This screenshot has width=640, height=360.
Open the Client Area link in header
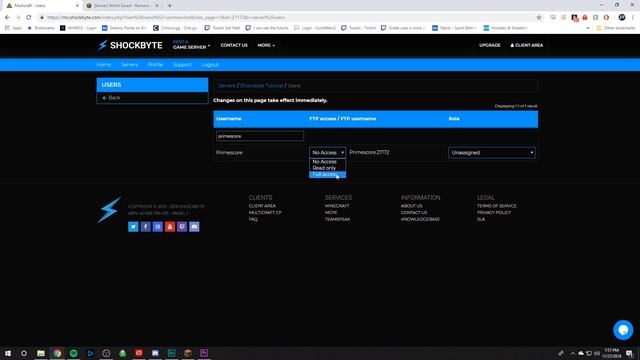[x=527, y=45]
